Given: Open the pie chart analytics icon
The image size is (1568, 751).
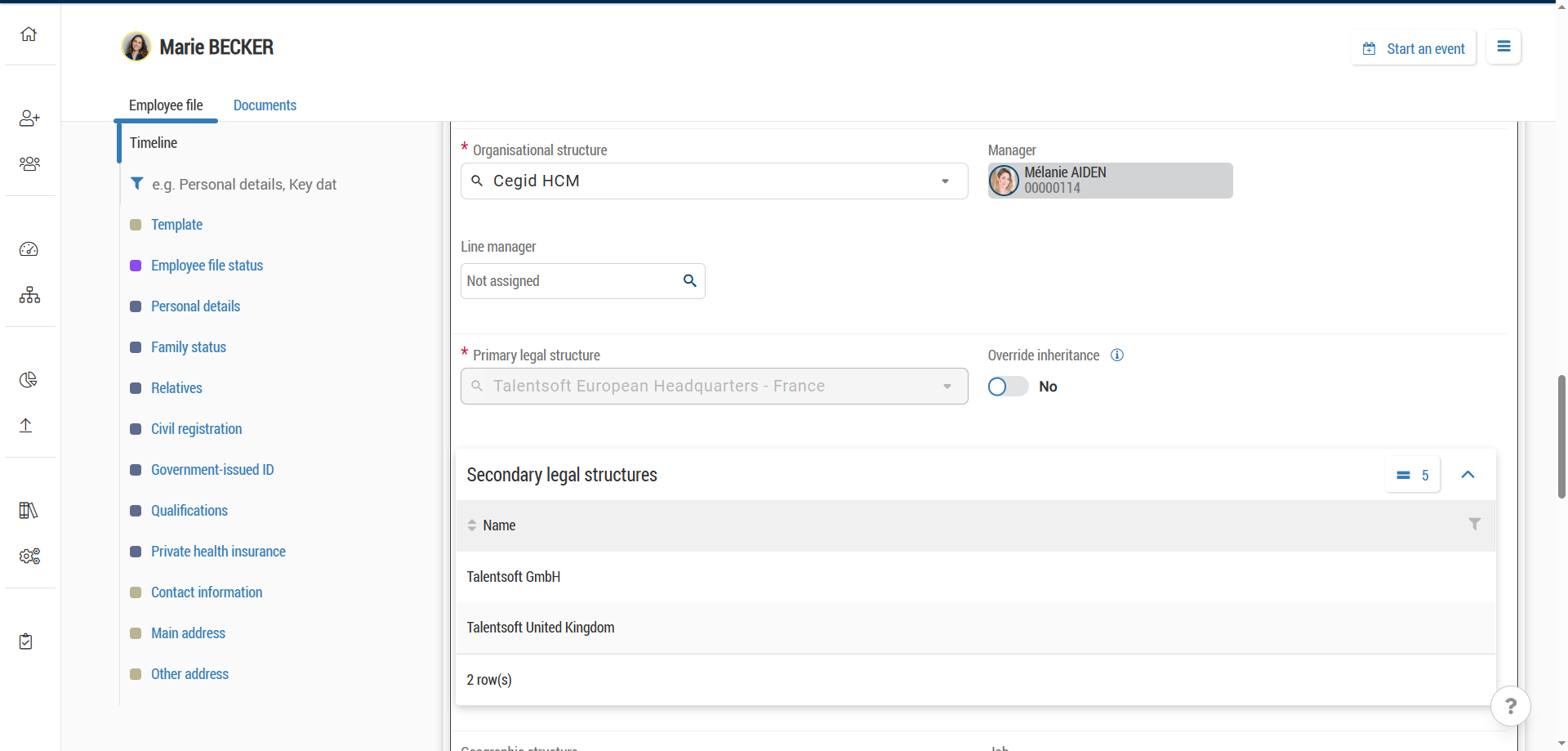Looking at the screenshot, I should pos(29,380).
